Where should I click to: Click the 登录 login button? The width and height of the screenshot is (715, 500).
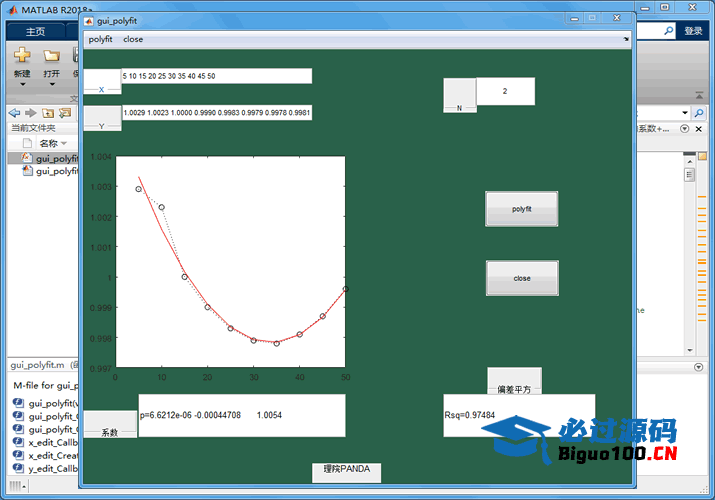tap(693, 31)
